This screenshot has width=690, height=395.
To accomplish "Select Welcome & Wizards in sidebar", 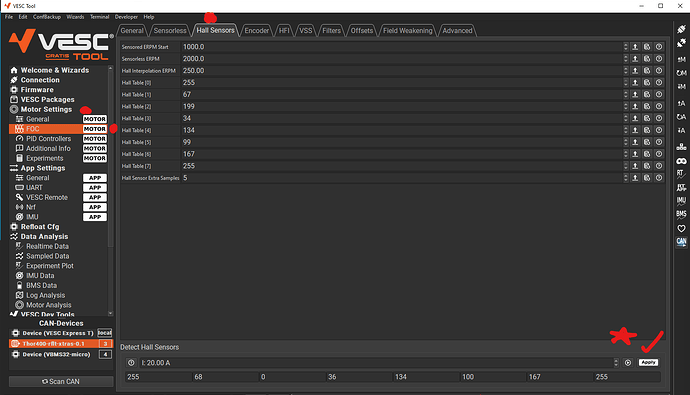I will click(55, 70).
